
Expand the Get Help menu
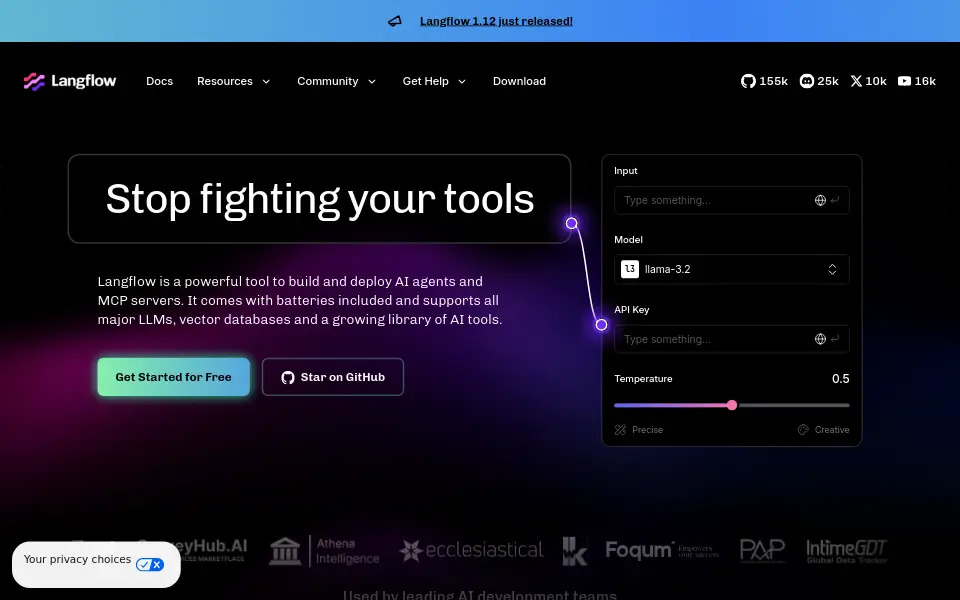point(434,81)
